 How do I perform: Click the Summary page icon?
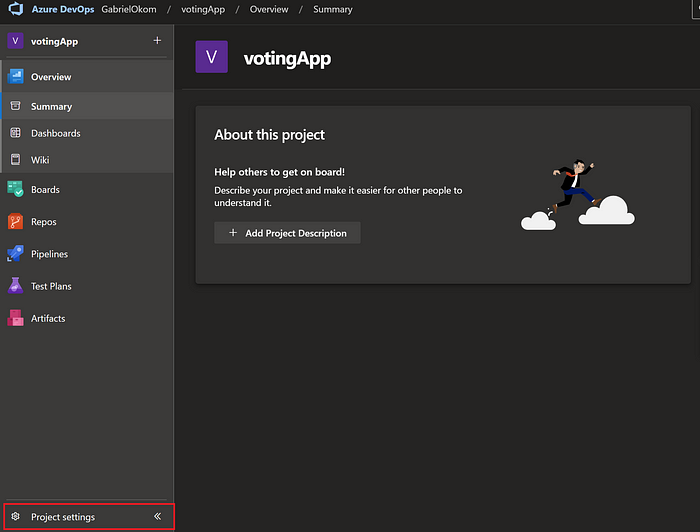(x=15, y=106)
